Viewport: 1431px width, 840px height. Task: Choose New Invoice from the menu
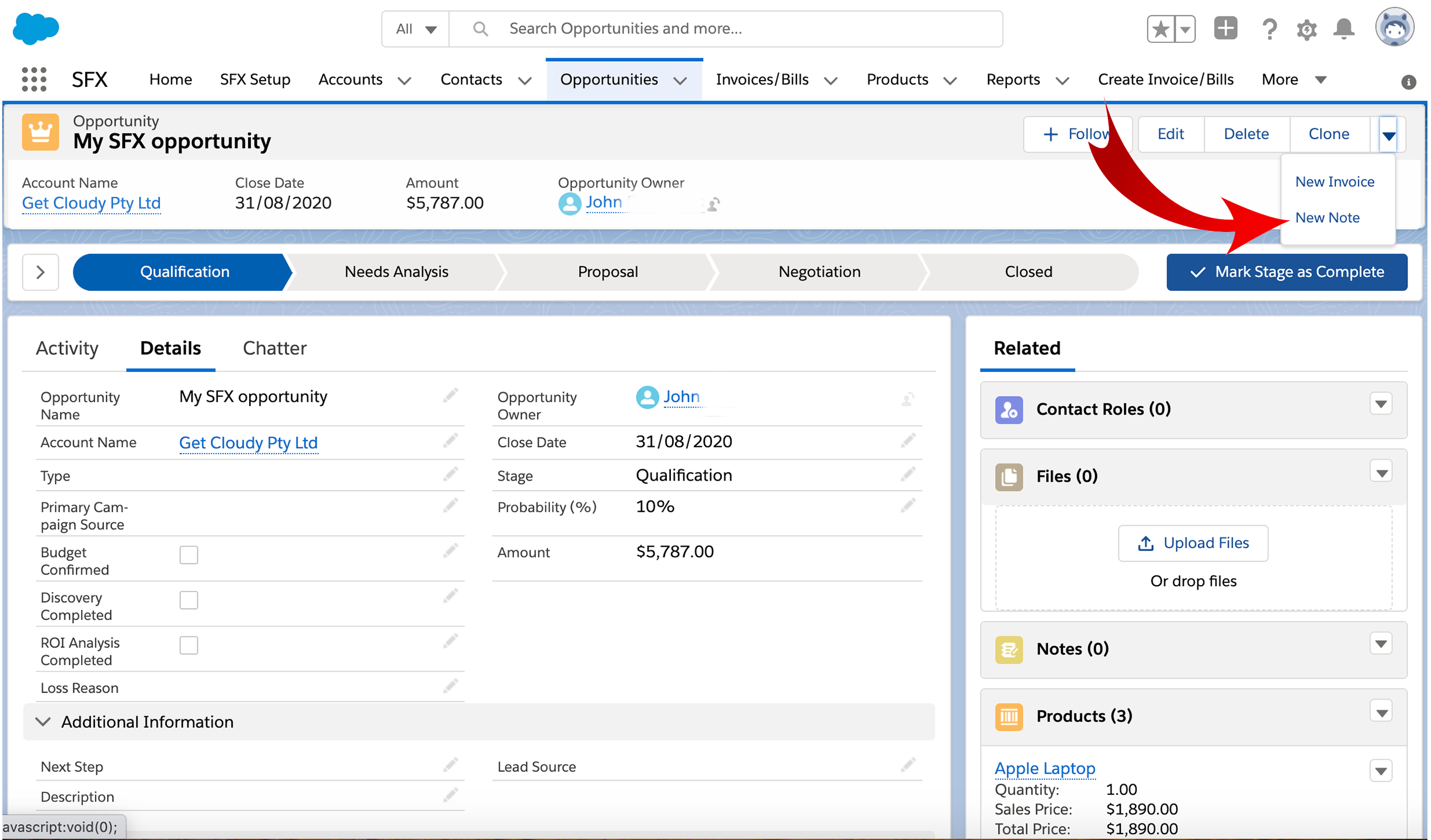point(1335,182)
